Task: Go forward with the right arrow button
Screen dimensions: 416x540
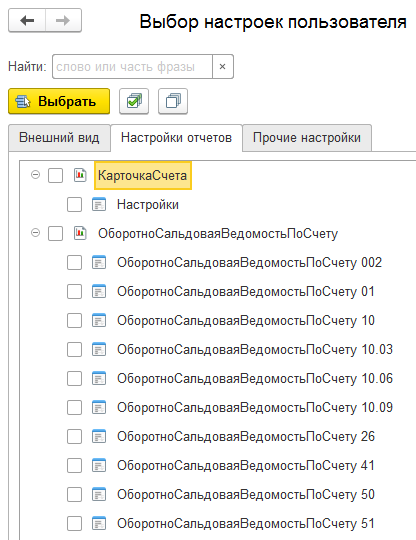Action: [63, 21]
